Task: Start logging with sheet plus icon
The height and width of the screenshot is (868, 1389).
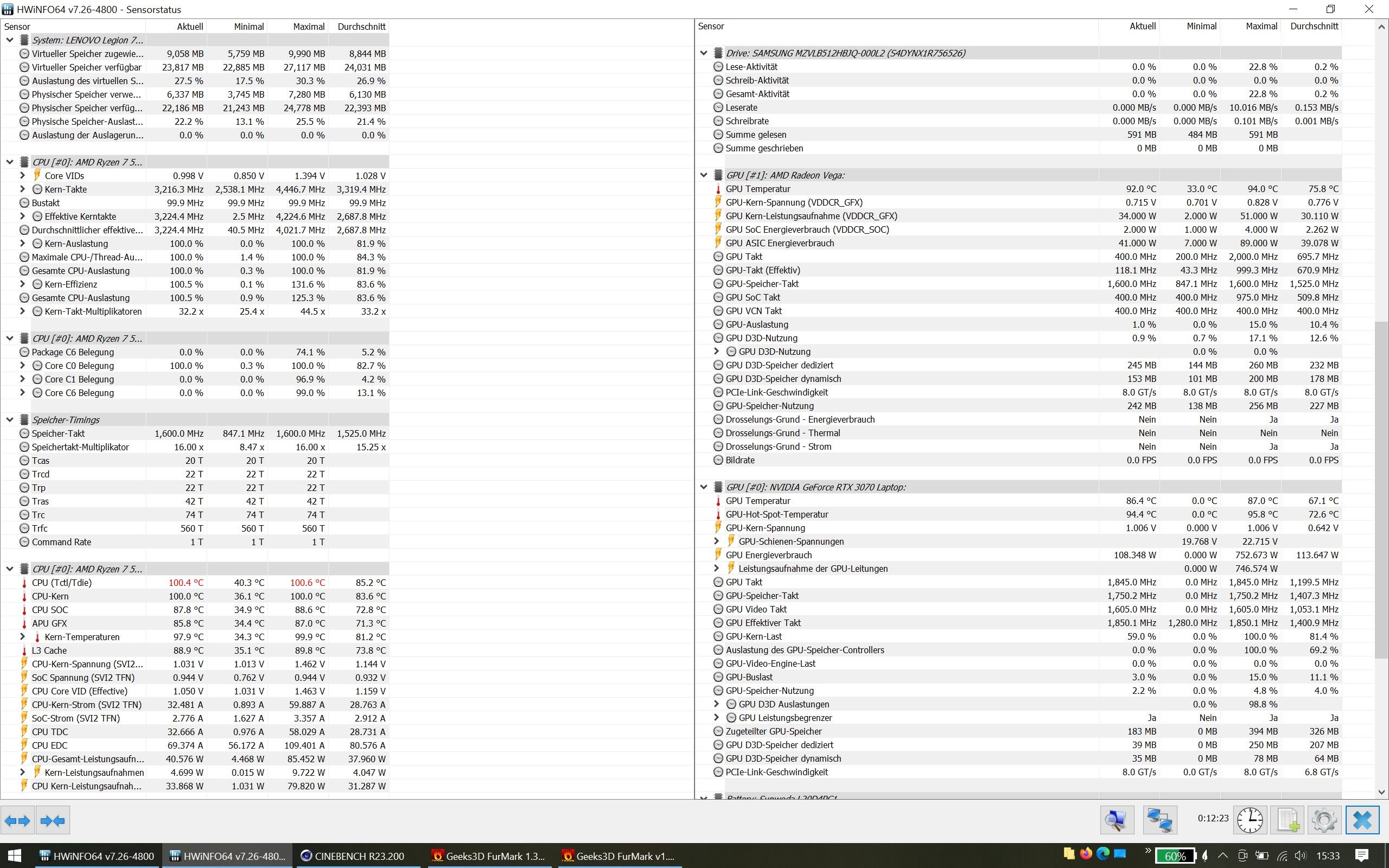Action: pos(1288,820)
